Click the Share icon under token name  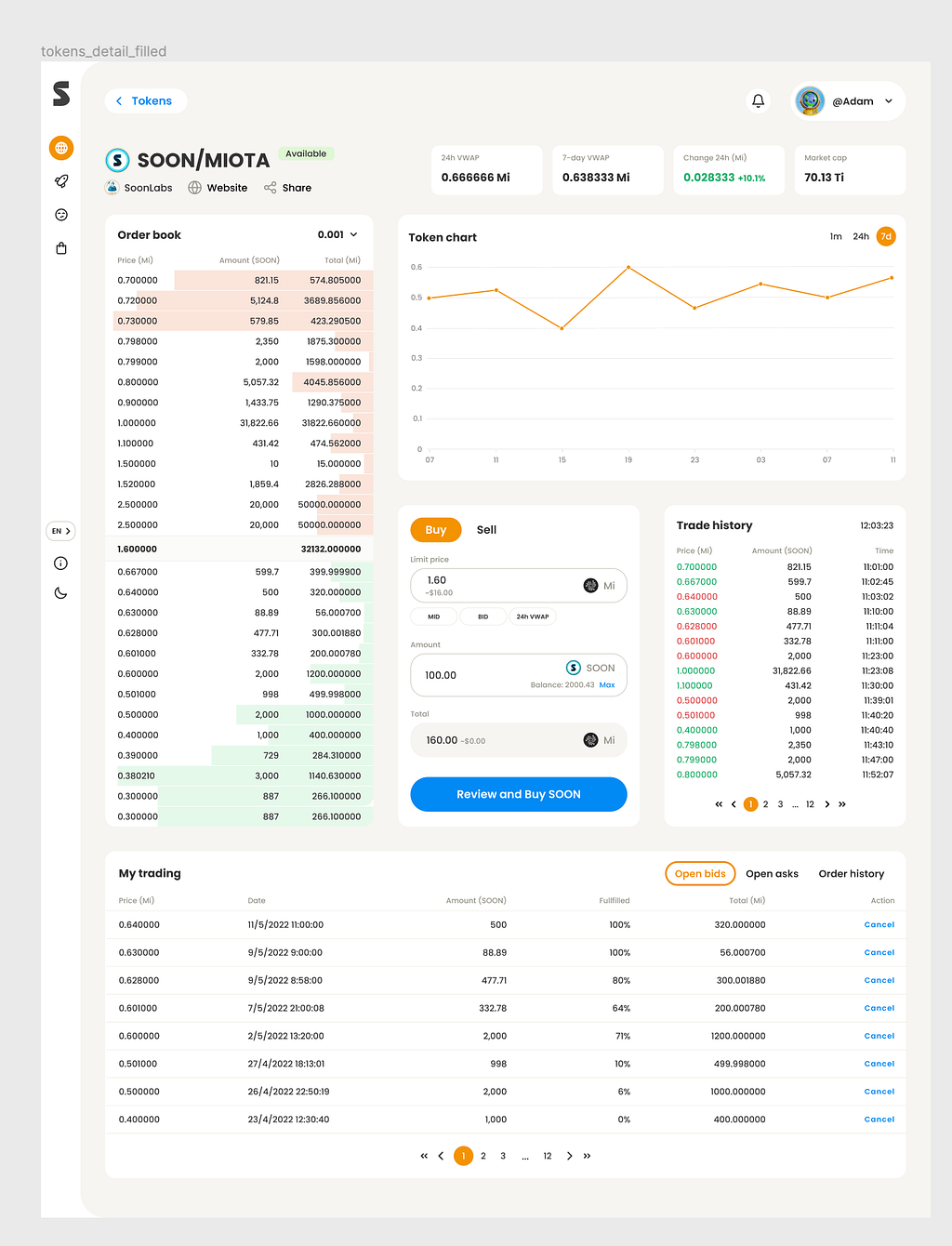[271, 188]
